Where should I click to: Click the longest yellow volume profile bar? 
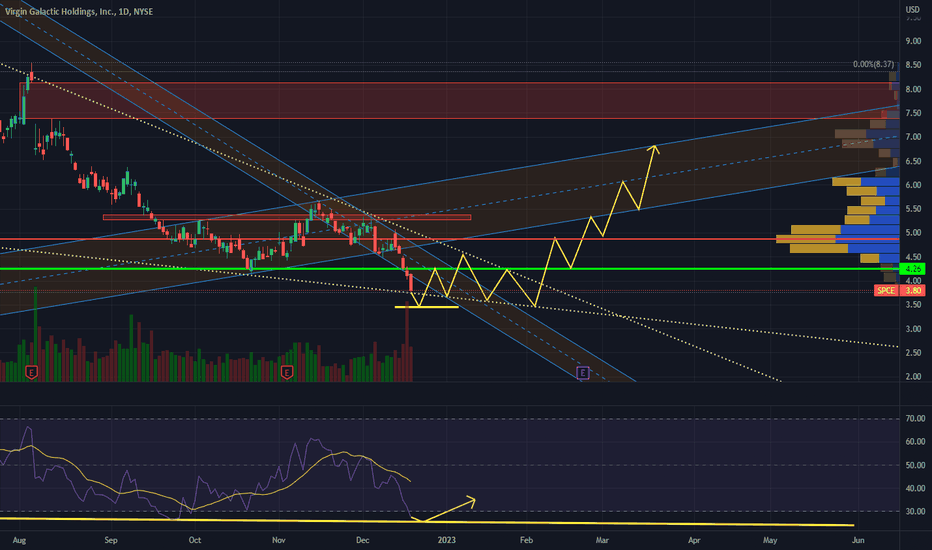(805, 239)
